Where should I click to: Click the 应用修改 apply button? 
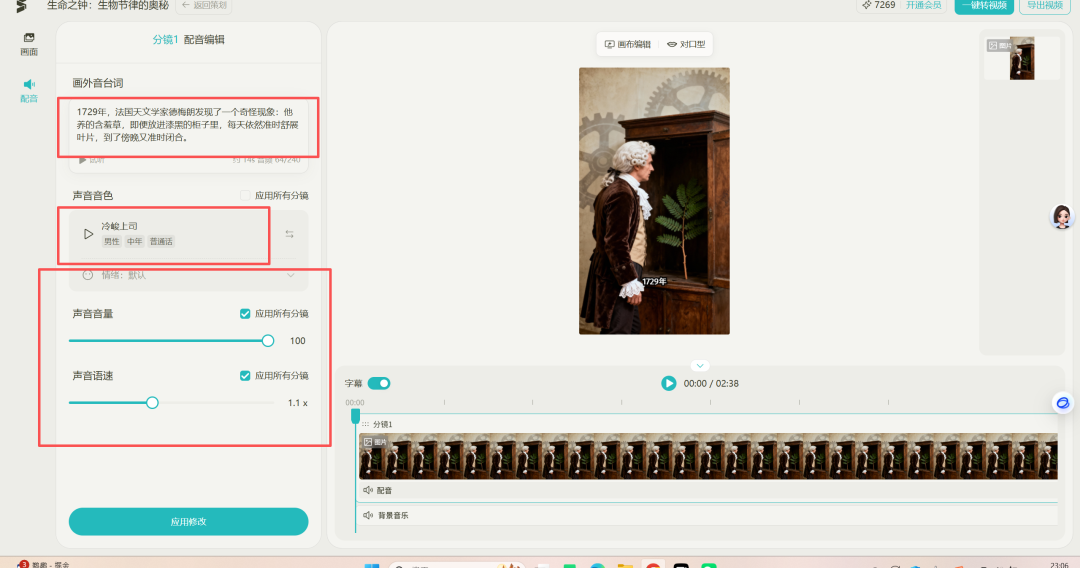(188, 521)
